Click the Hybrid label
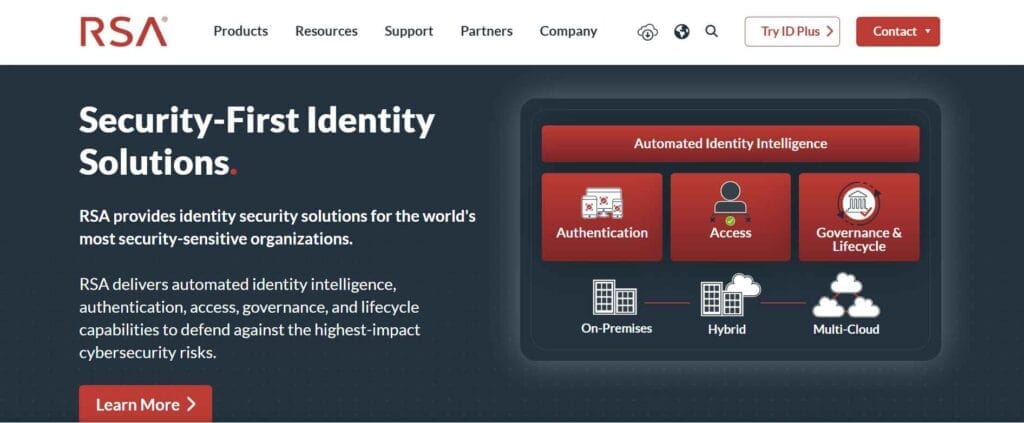The height and width of the screenshot is (423, 1024). [x=726, y=329]
